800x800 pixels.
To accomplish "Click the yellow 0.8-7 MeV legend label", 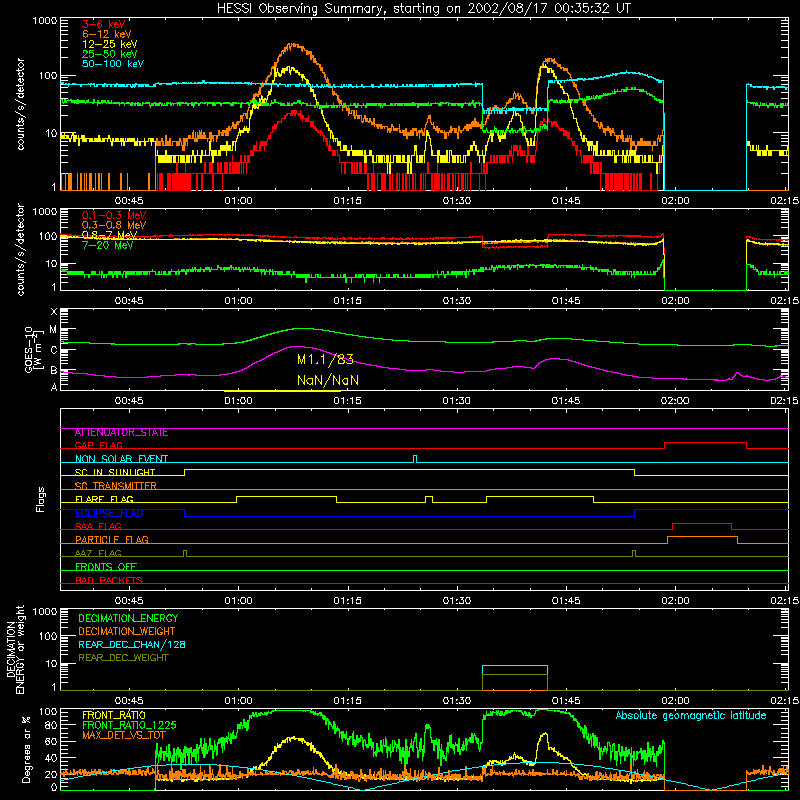I will (x=110, y=235).
